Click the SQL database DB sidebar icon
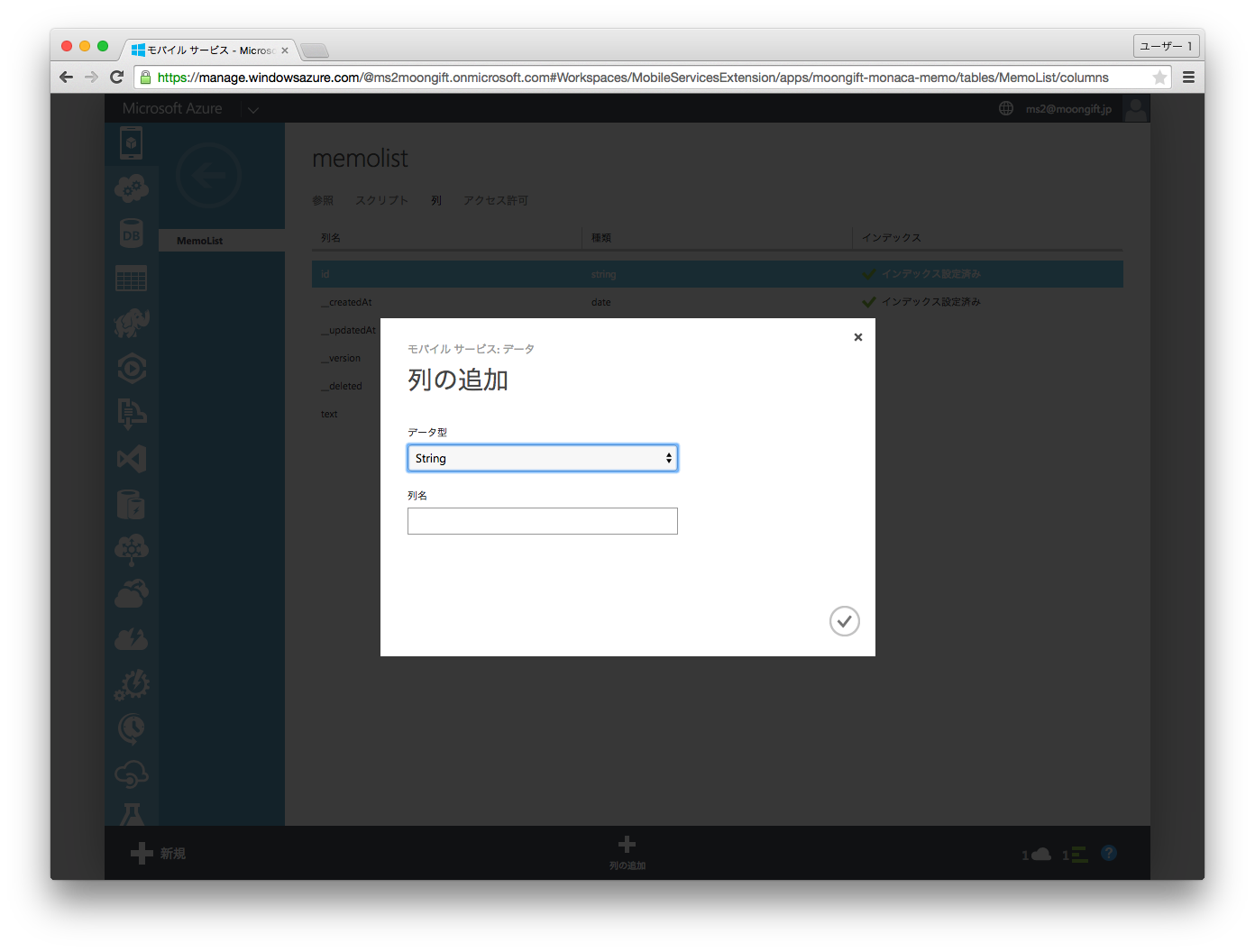Screen dimensions: 1255x952 132,234
